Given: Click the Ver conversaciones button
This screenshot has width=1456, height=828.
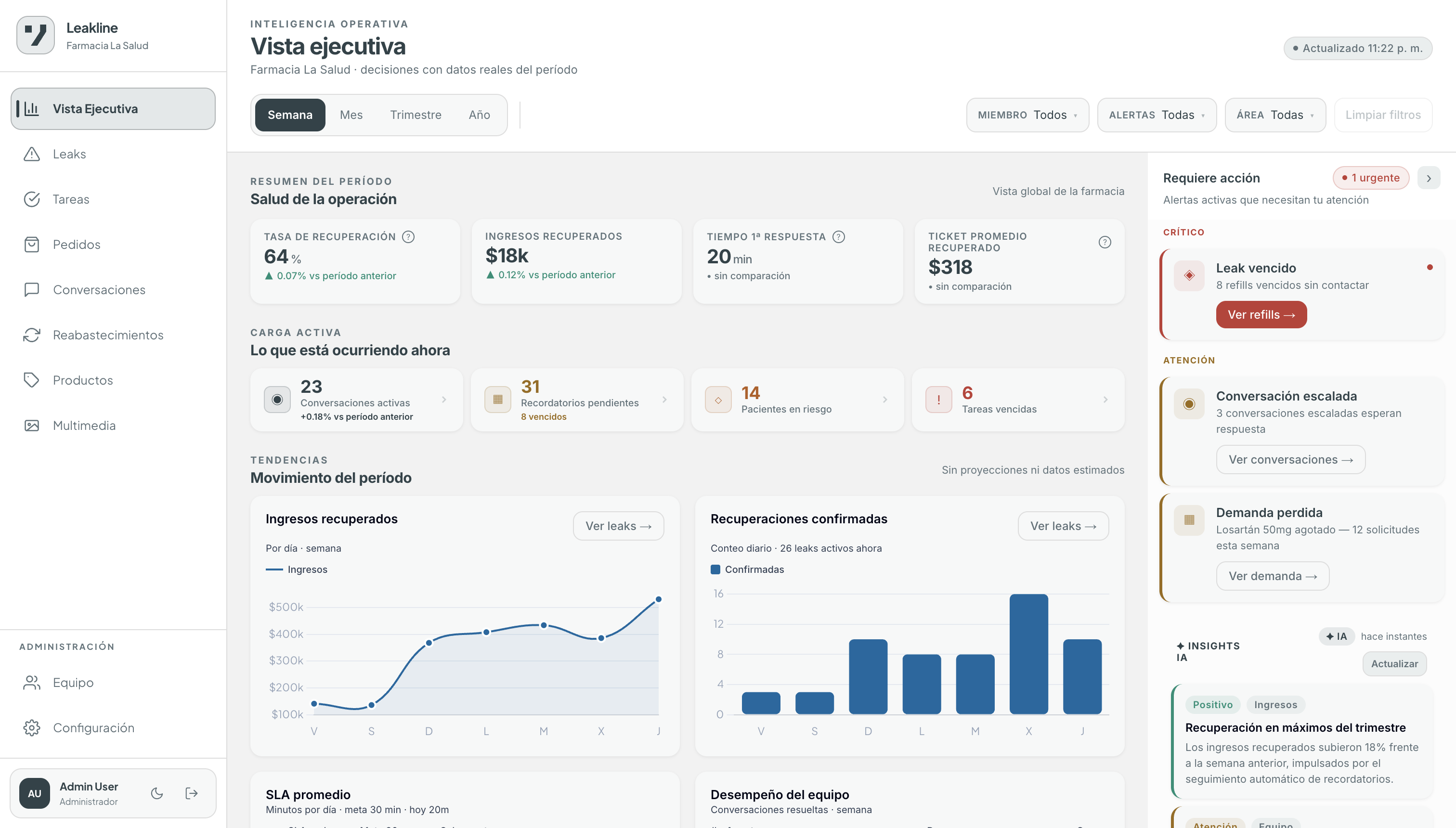Looking at the screenshot, I should (1291, 460).
